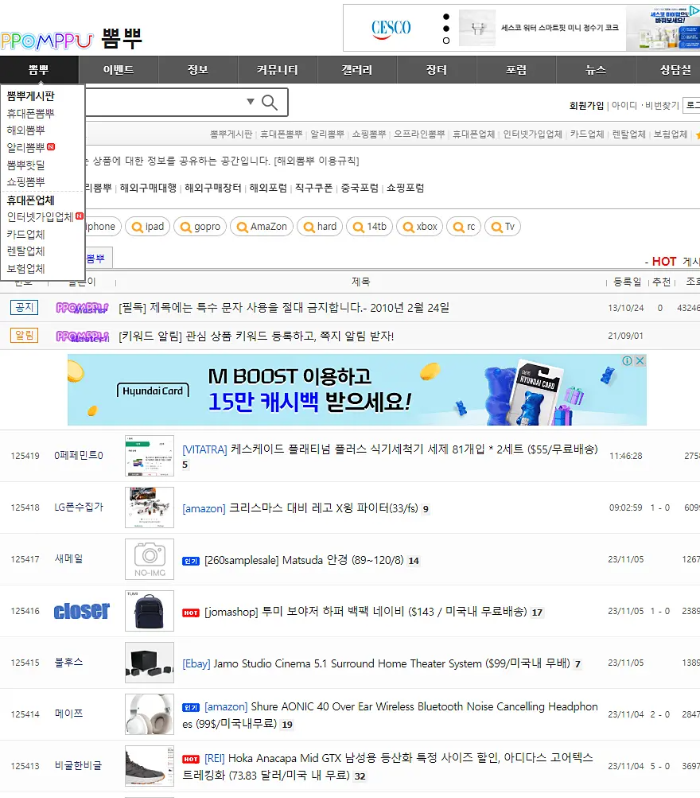Screen dimensions: 700x798
Task: Open the VITATRA 캐스케이드 dishwasher detergent post
Action: (390, 449)
